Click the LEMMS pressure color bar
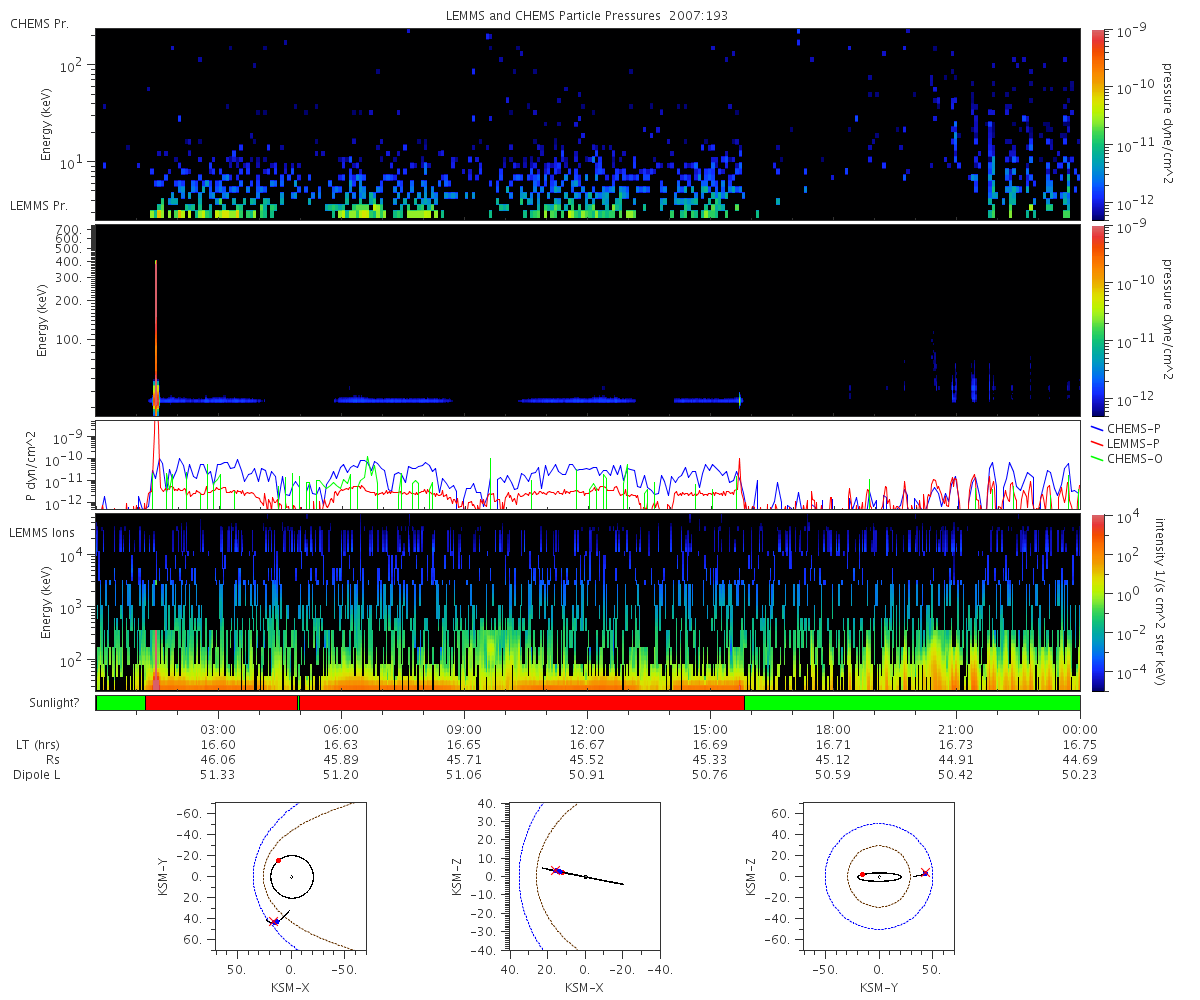Viewport: 1200px width, 1000px height. coord(1098,321)
